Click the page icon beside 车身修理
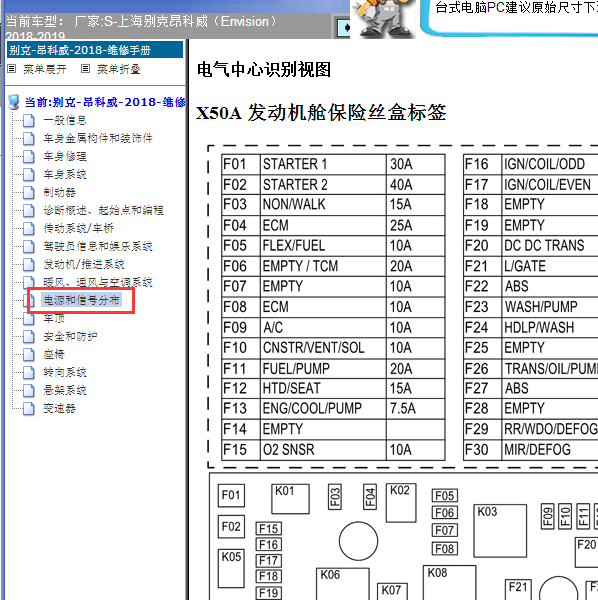The height and width of the screenshot is (600, 598). [29, 157]
